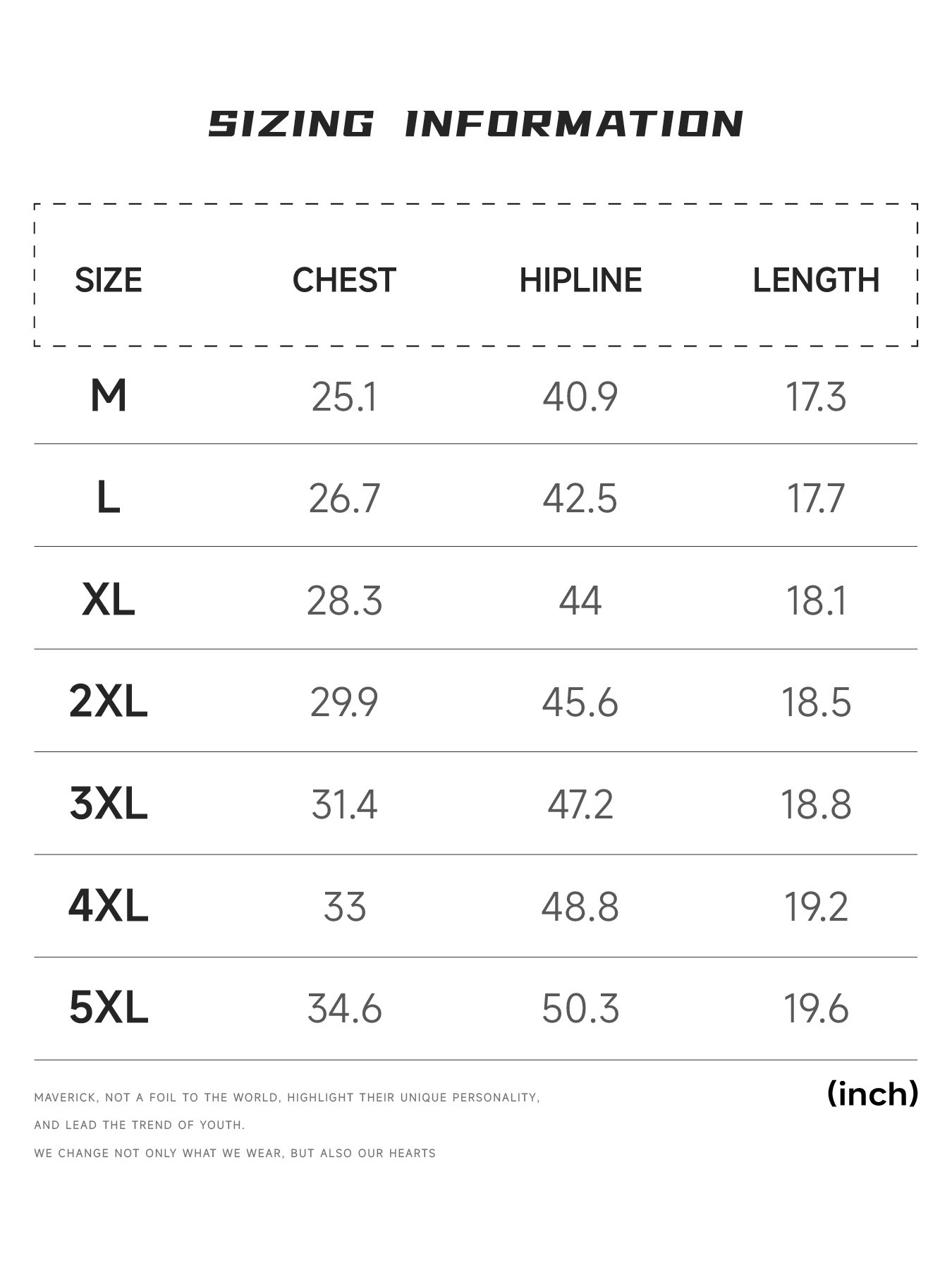952x1270 pixels.
Task: Select hipline value 44 in XL row
Action: tap(580, 601)
